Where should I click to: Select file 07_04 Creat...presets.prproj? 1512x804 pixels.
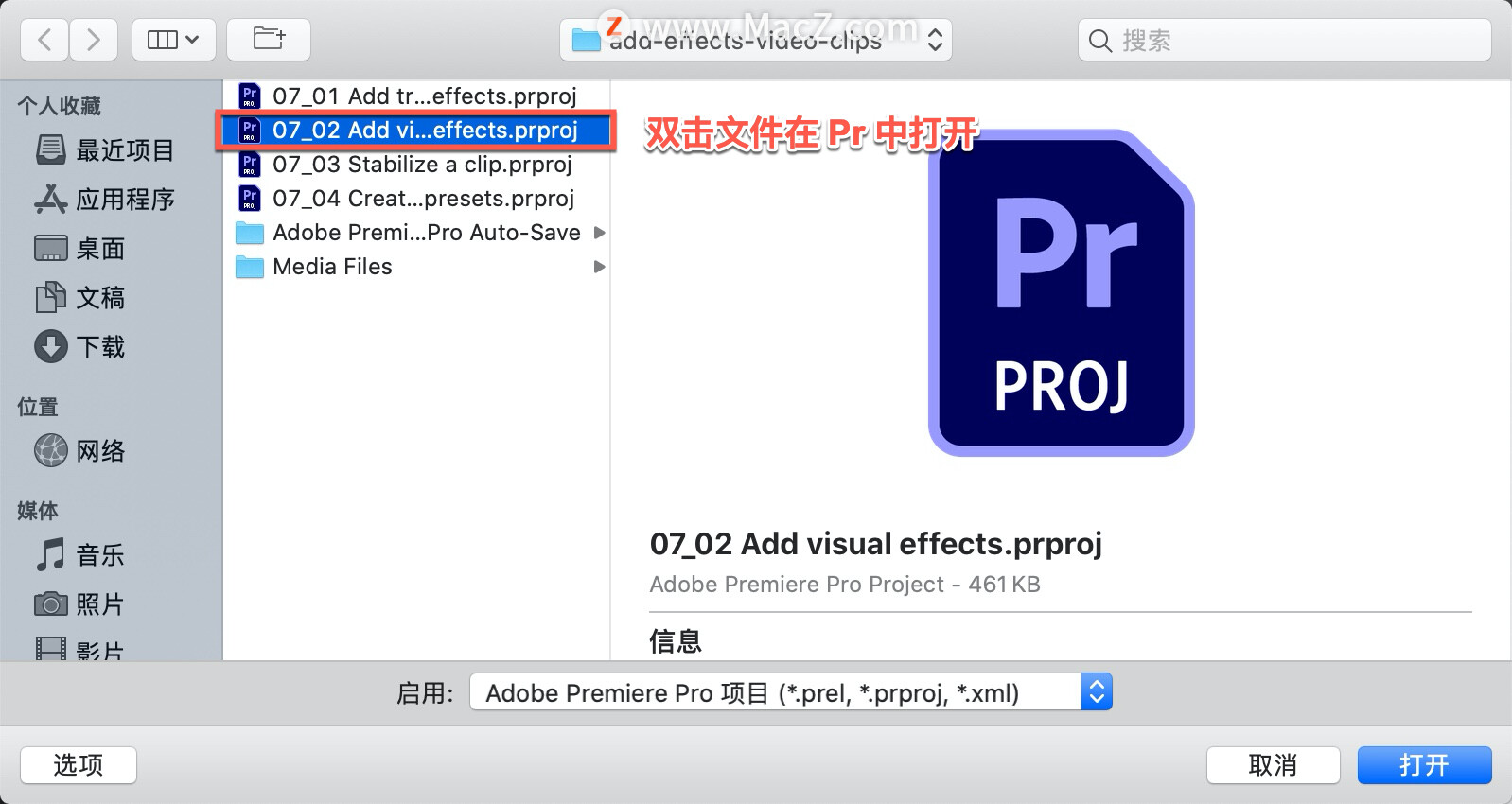[417, 199]
